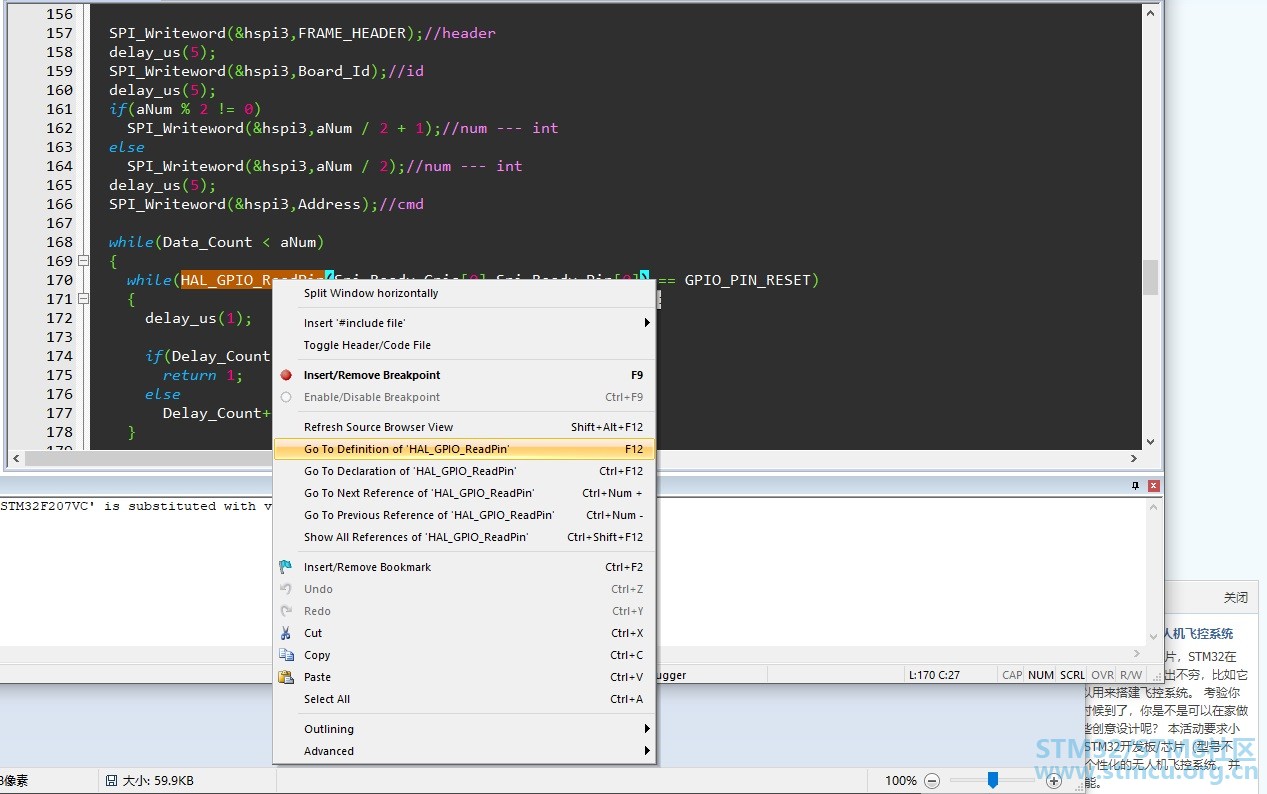Click GPIO_PIN_RESET on line 170
The height and width of the screenshot is (794, 1267).
point(748,280)
